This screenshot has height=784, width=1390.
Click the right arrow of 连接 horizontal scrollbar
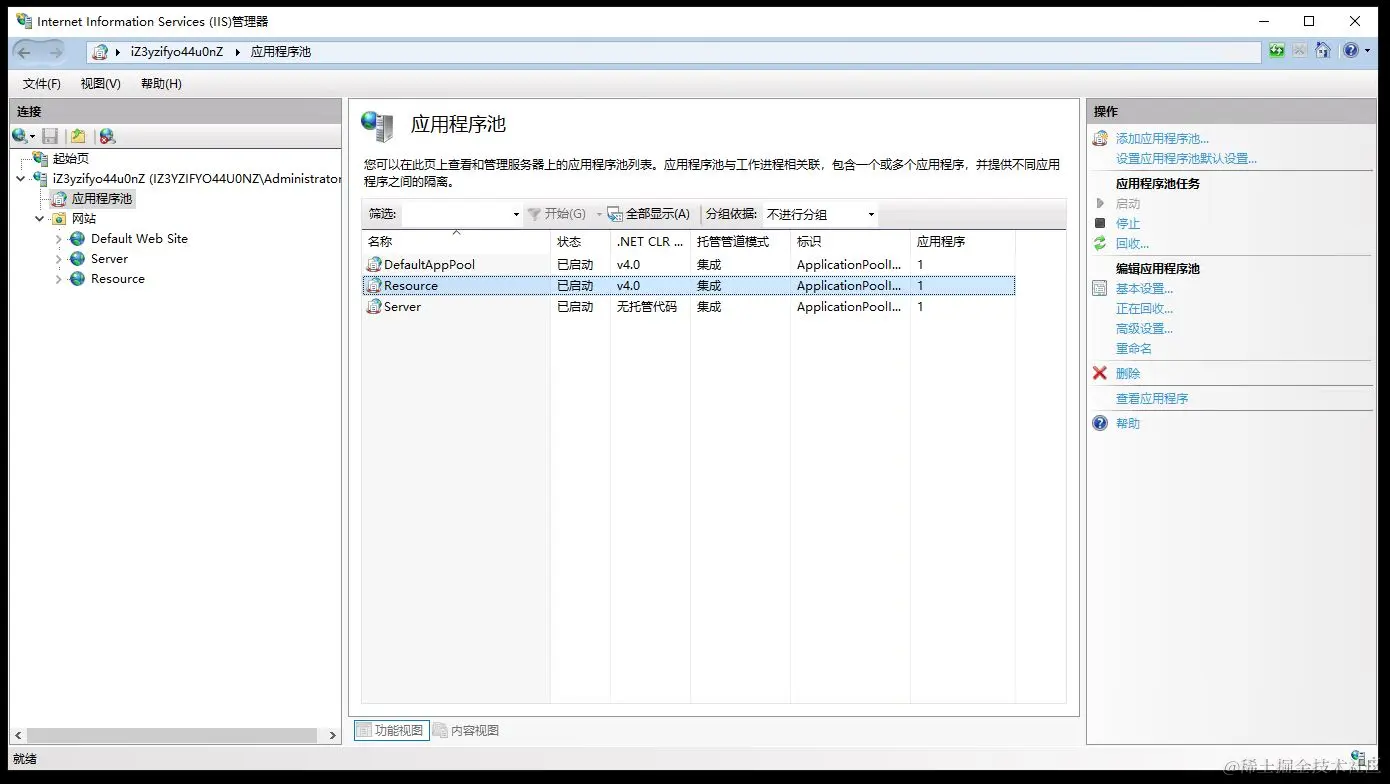pos(333,735)
